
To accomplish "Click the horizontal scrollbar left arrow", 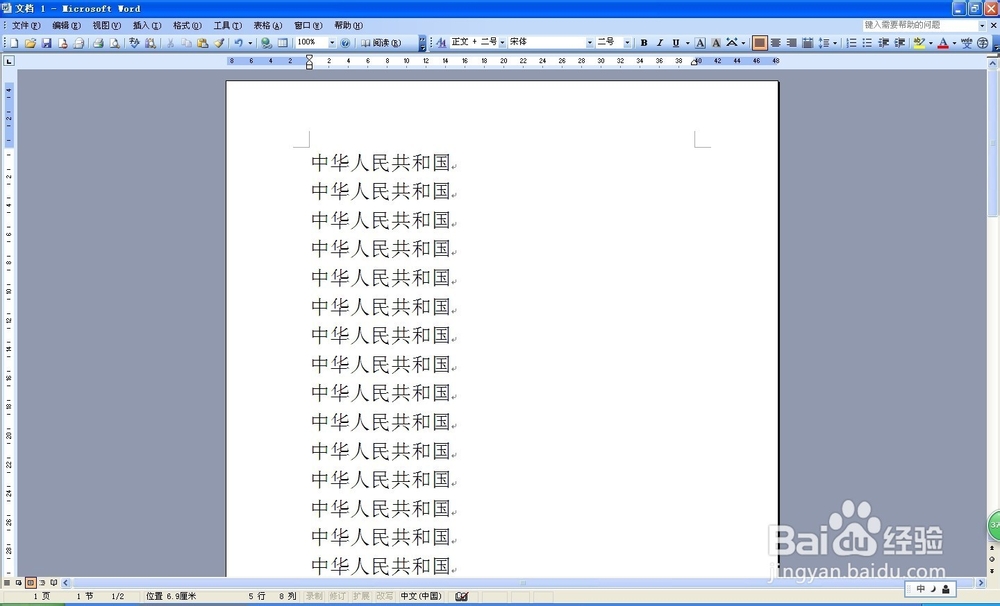I will [x=66, y=582].
